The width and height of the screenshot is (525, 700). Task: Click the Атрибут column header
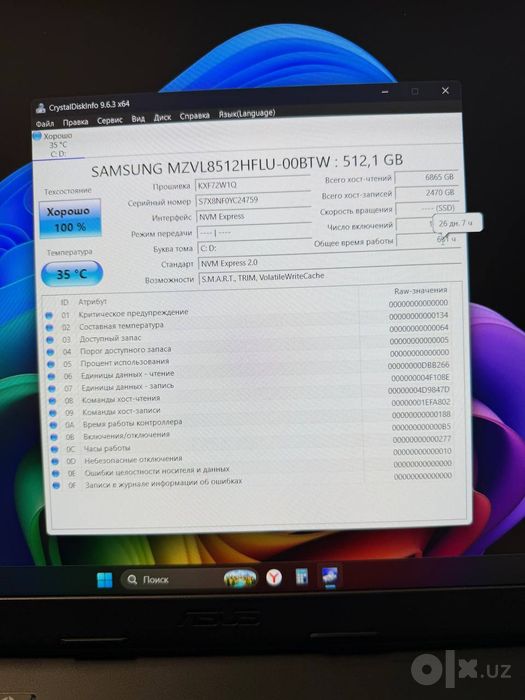point(92,301)
